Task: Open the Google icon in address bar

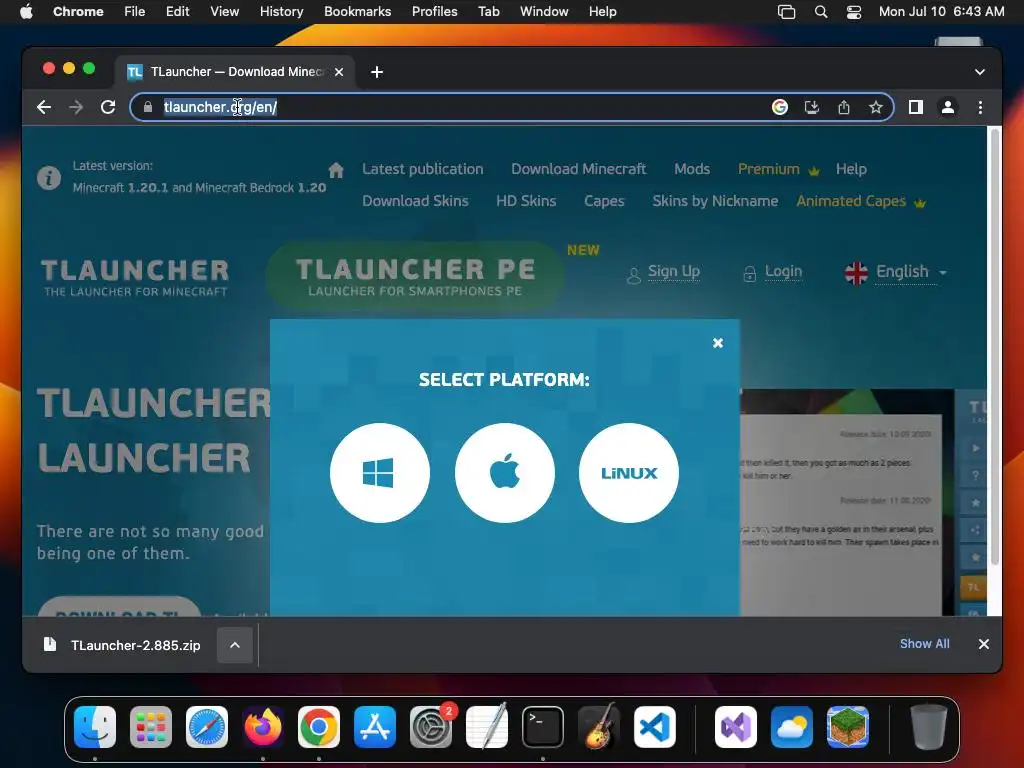Action: tap(780, 107)
